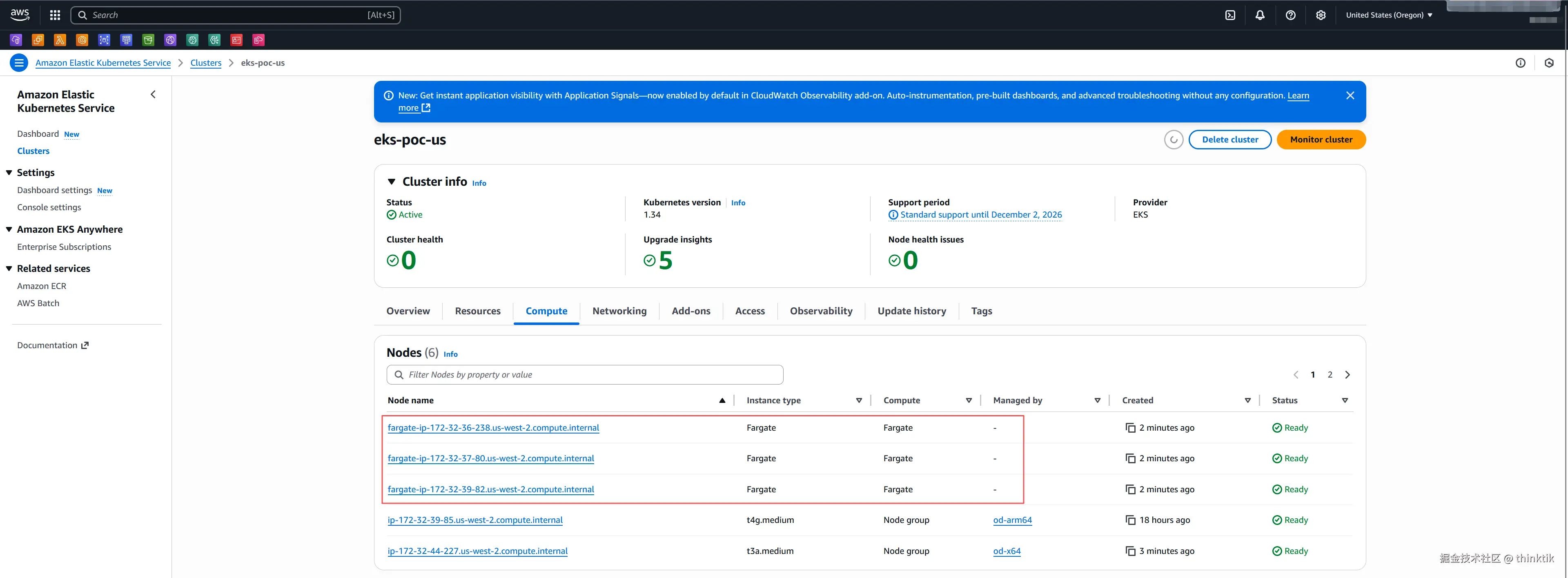Open the AWS CloudShell icon
Image resolution: width=1568 pixels, height=578 pixels.
1230,15
